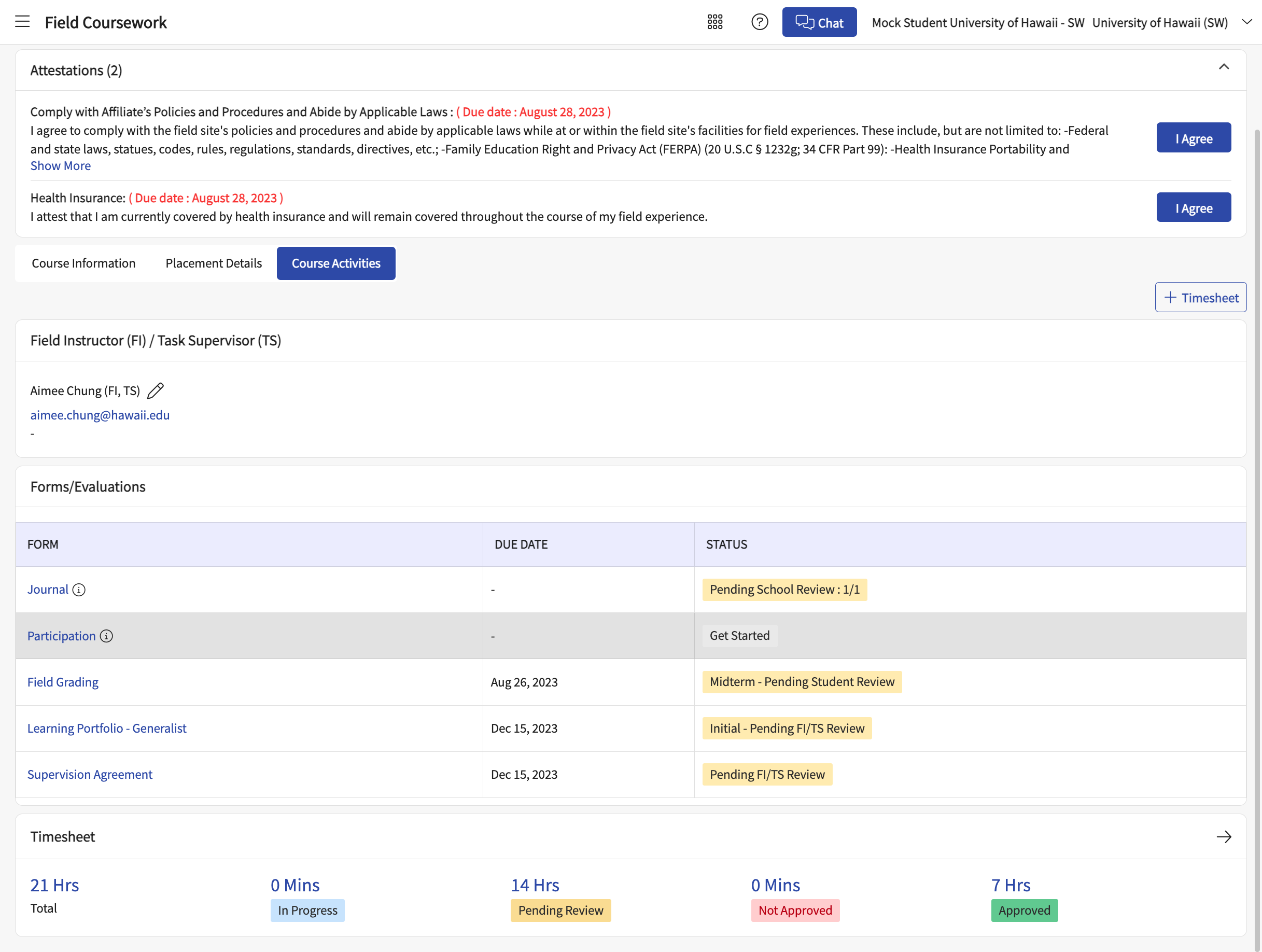1262x952 pixels.
Task: Open the apps grid icon
Action: tap(714, 22)
